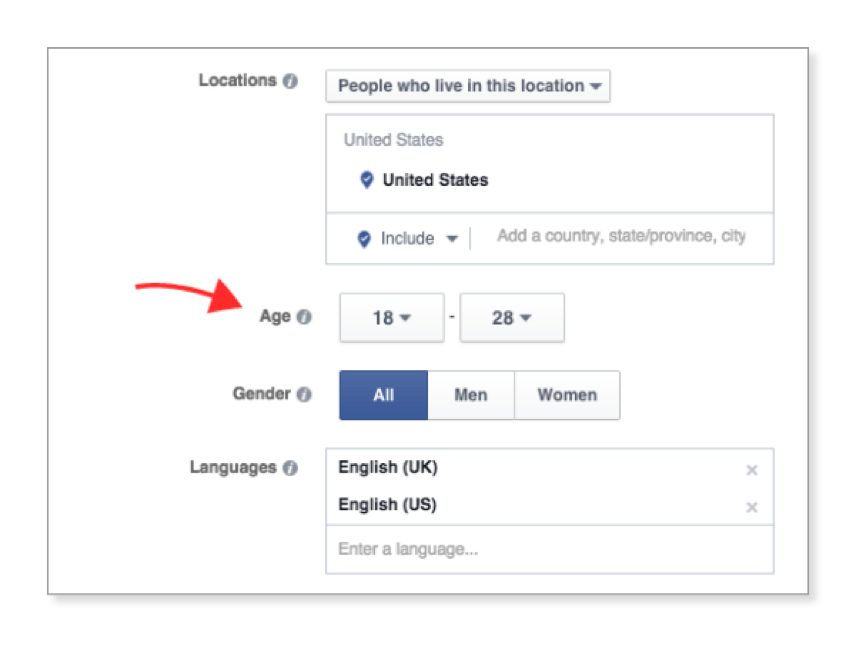
Task: Click the Languages info icon
Action: pyautogui.click(x=290, y=468)
